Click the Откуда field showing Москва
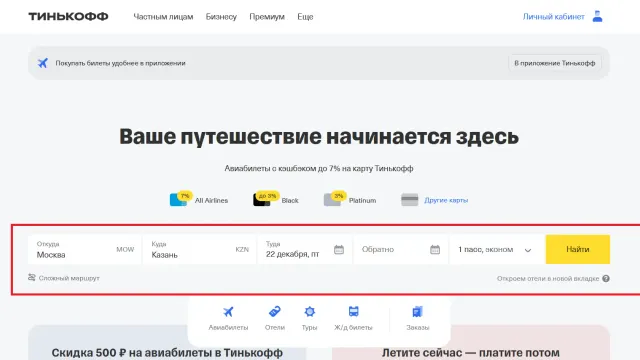 [x=85, y=249]
